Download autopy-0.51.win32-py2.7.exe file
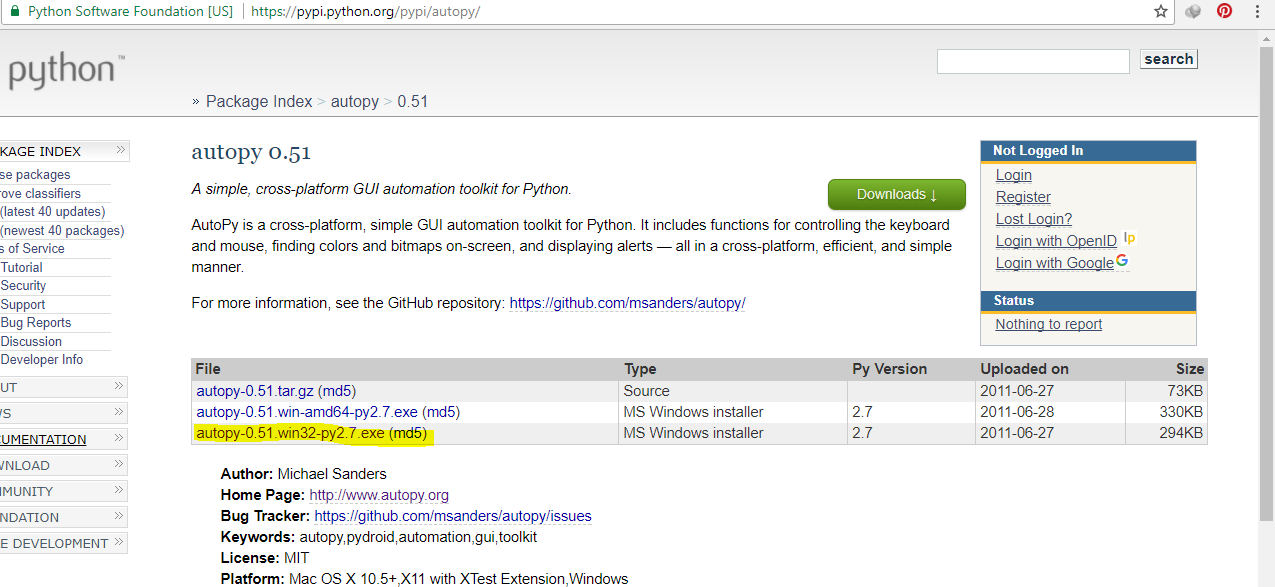1275x587 pixels. [290, 433]
